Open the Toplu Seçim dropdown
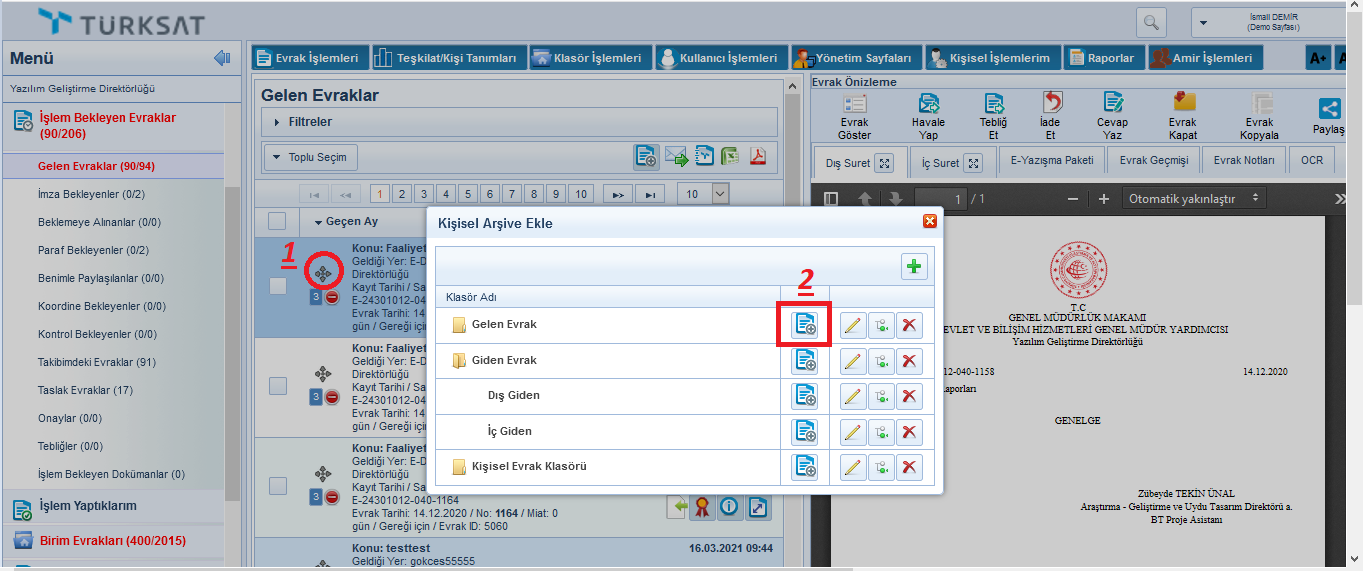This screenshot has height=571, width=1363. coord(310,157)
